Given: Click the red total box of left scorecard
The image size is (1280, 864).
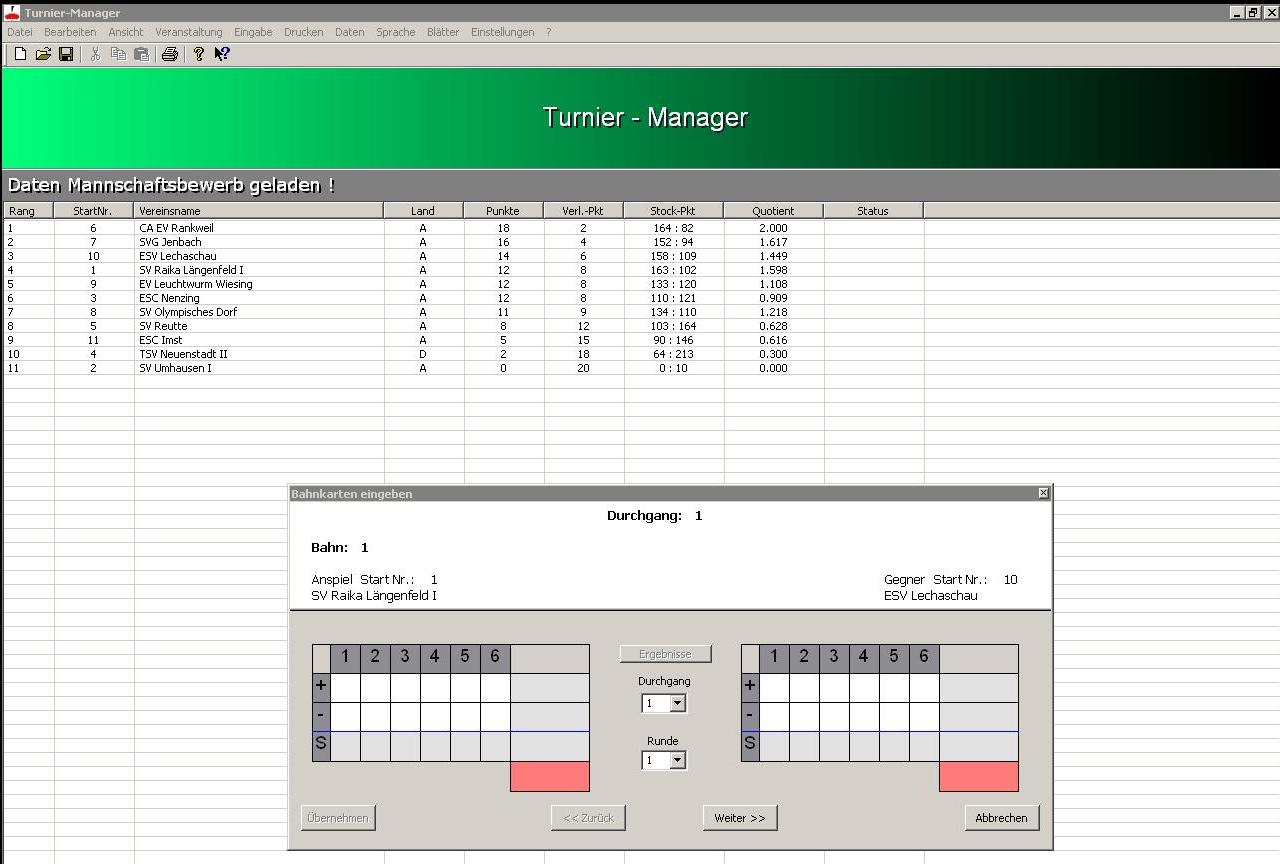Looking at the screenshot, I should (x=550, y=776).
